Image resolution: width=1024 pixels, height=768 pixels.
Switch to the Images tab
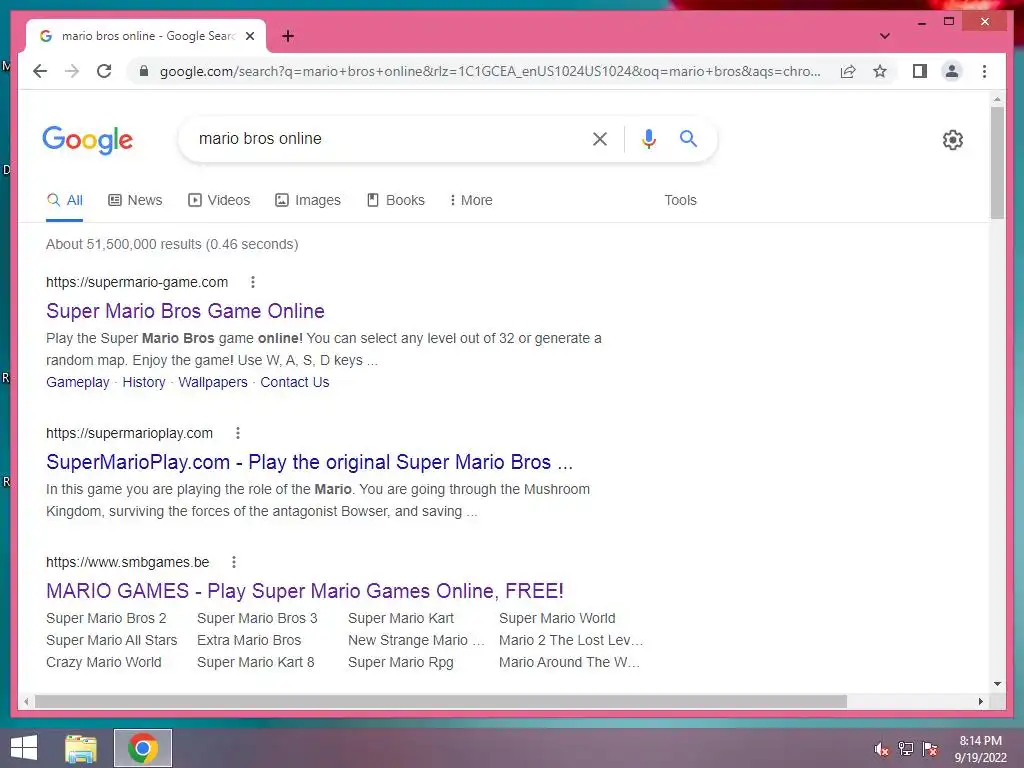click(x=308, y=200)
